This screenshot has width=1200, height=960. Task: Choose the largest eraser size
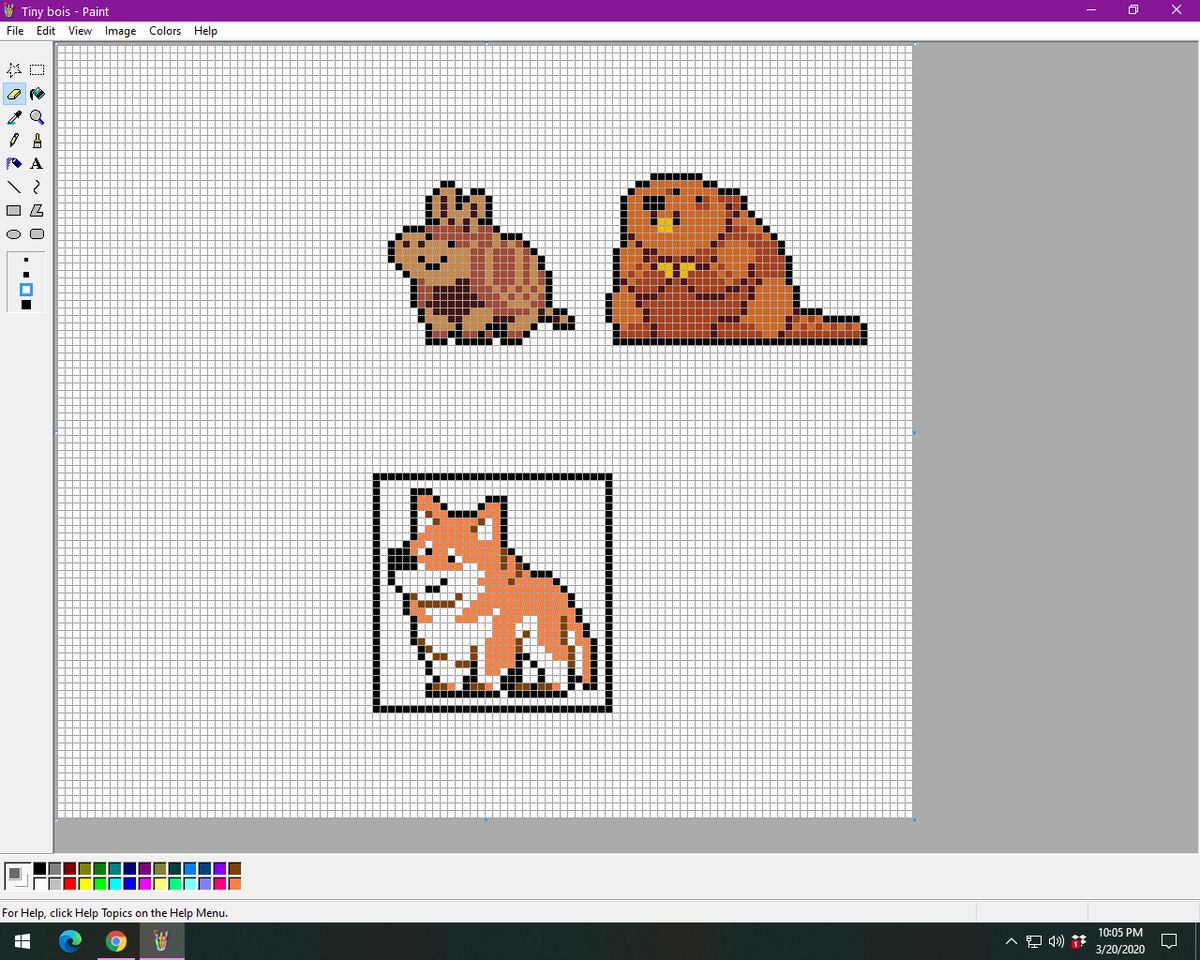pyautogui.click(x=26, y=304)
